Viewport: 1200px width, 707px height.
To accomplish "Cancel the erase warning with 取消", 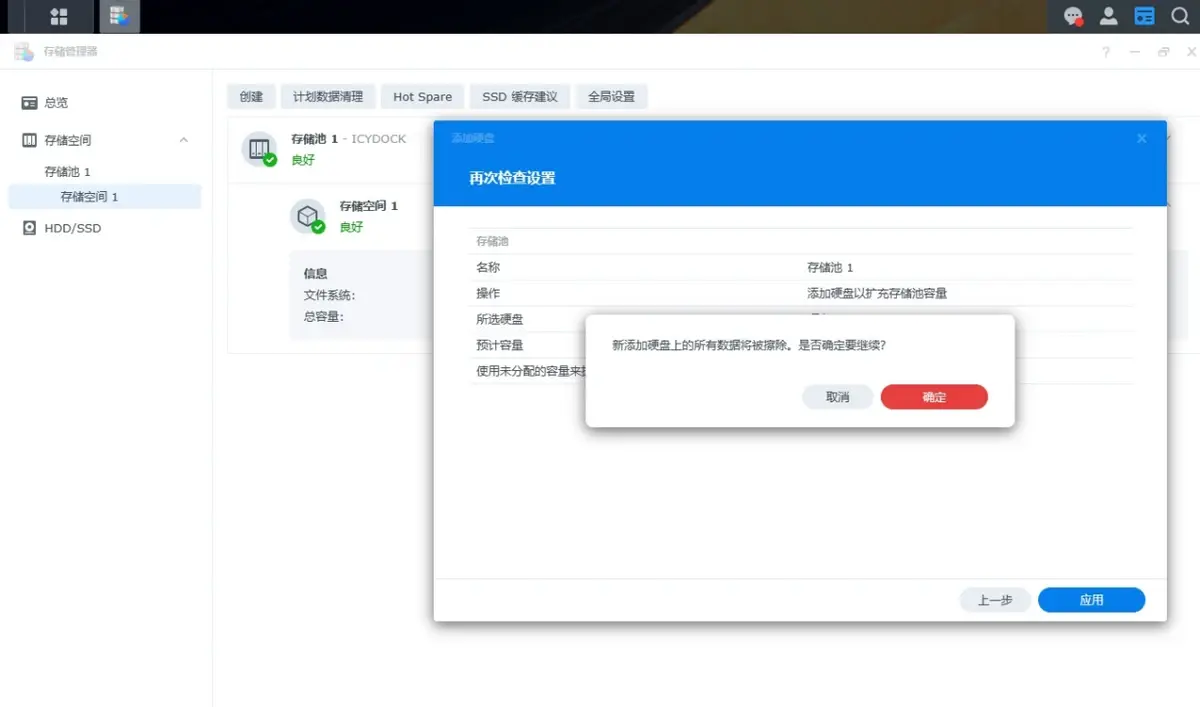I will pyautogui.click(x=837, y=397).
